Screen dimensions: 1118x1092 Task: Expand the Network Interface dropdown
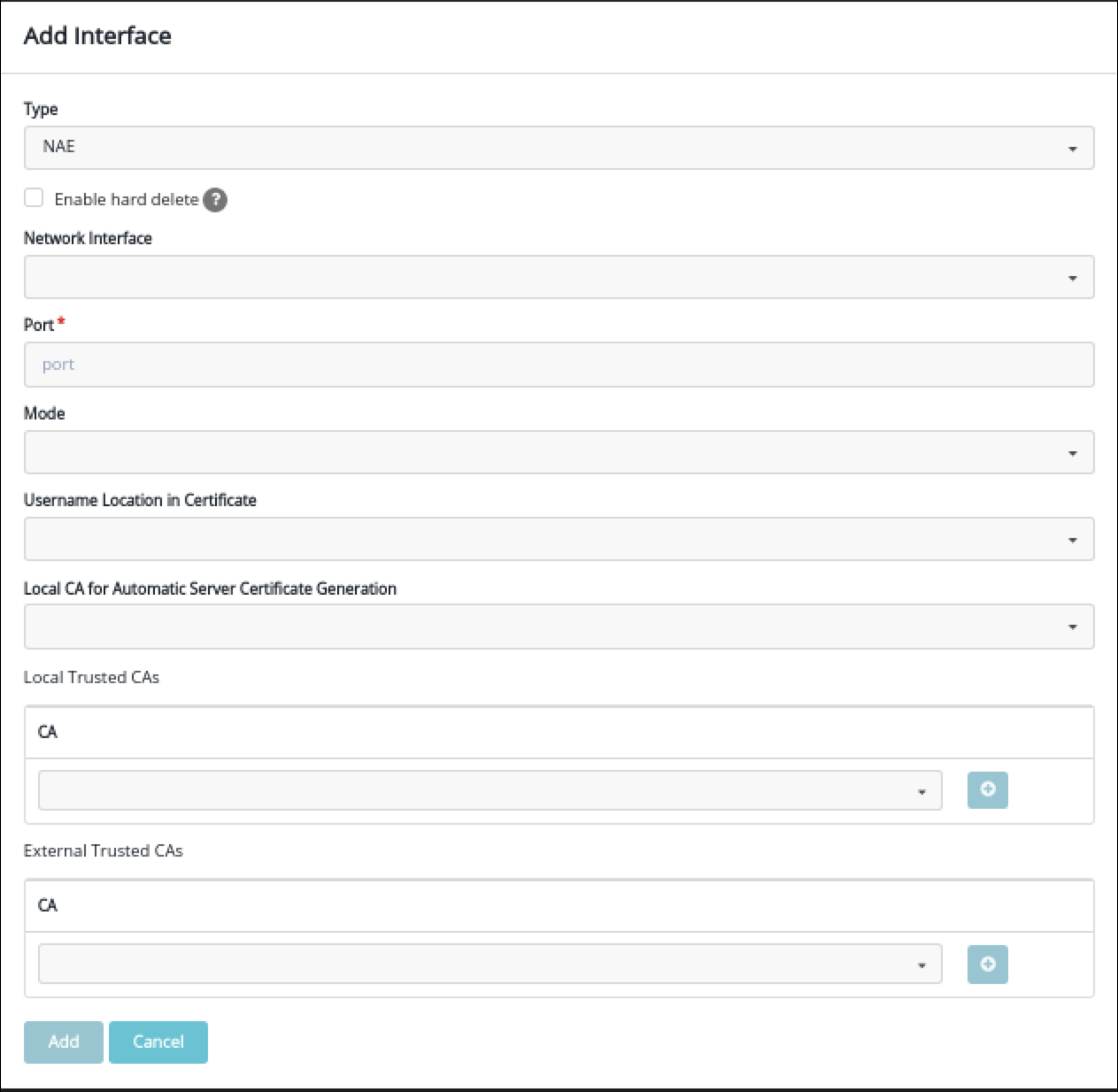pyautogui.click(x=559, y=277)
